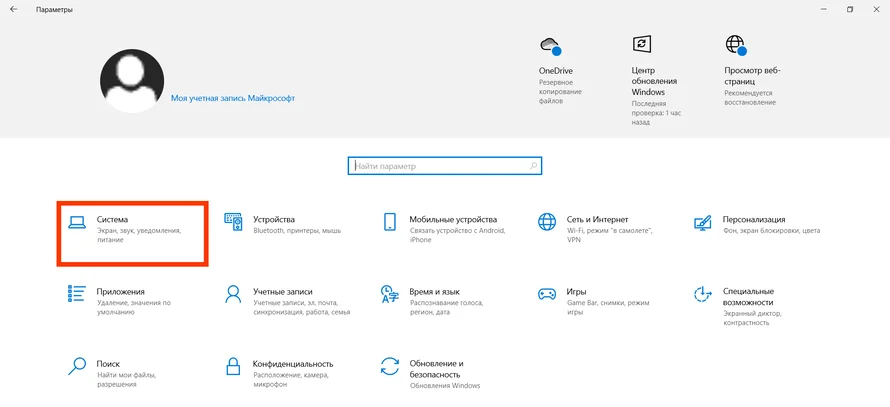Screen dimensions: 890x407
Task: Click 'Экран, звук, уведомления, питание' description
Action: (138, 236)
